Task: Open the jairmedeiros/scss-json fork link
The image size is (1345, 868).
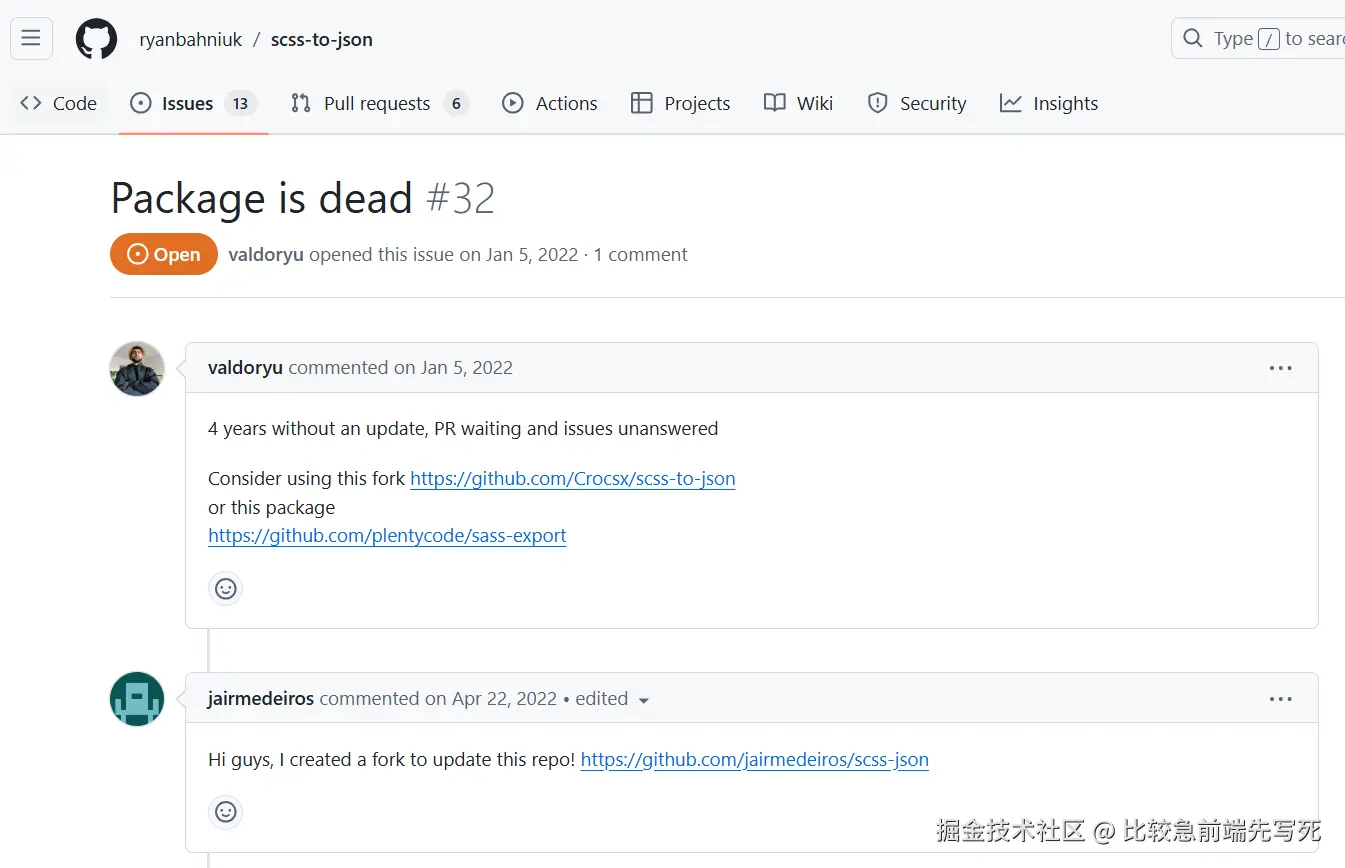Action: coord(755,760)
